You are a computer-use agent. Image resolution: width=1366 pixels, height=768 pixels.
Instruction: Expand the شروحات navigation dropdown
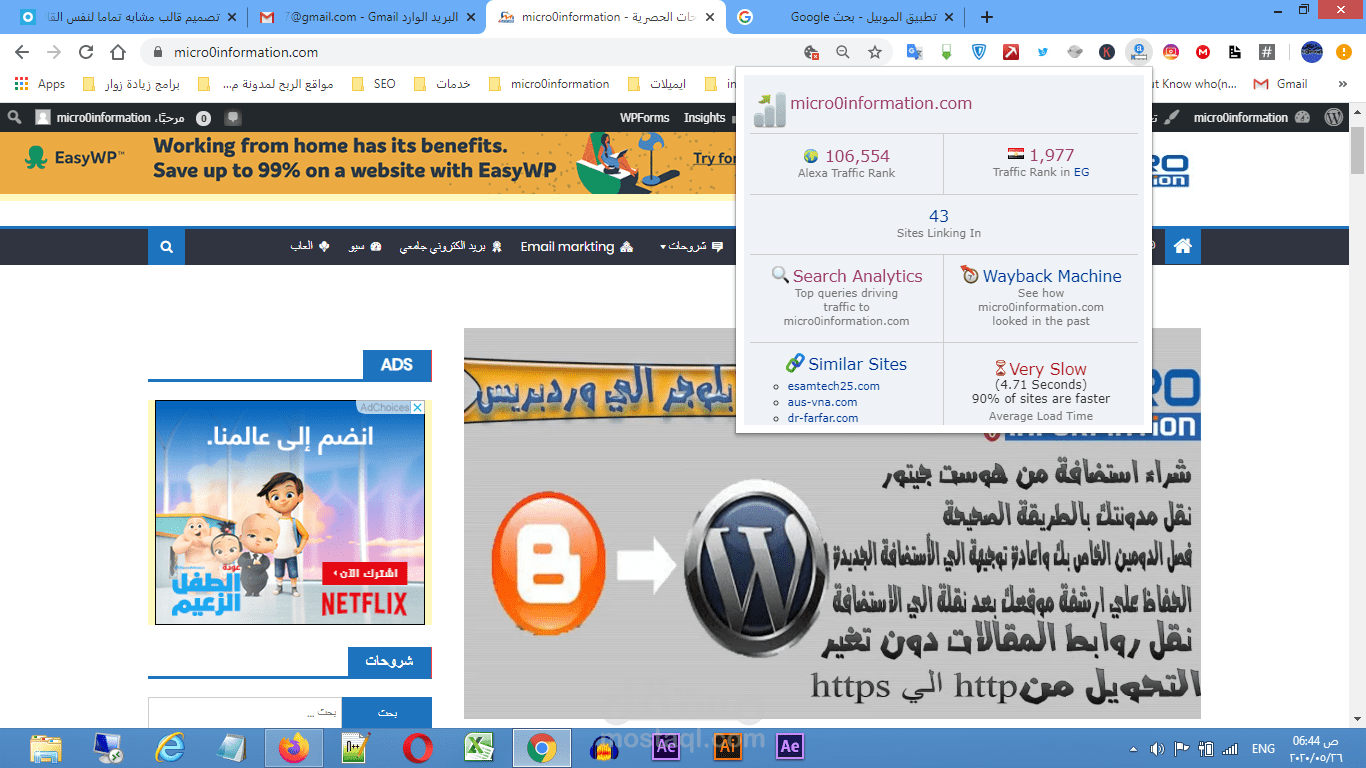[x=692, y=246]
